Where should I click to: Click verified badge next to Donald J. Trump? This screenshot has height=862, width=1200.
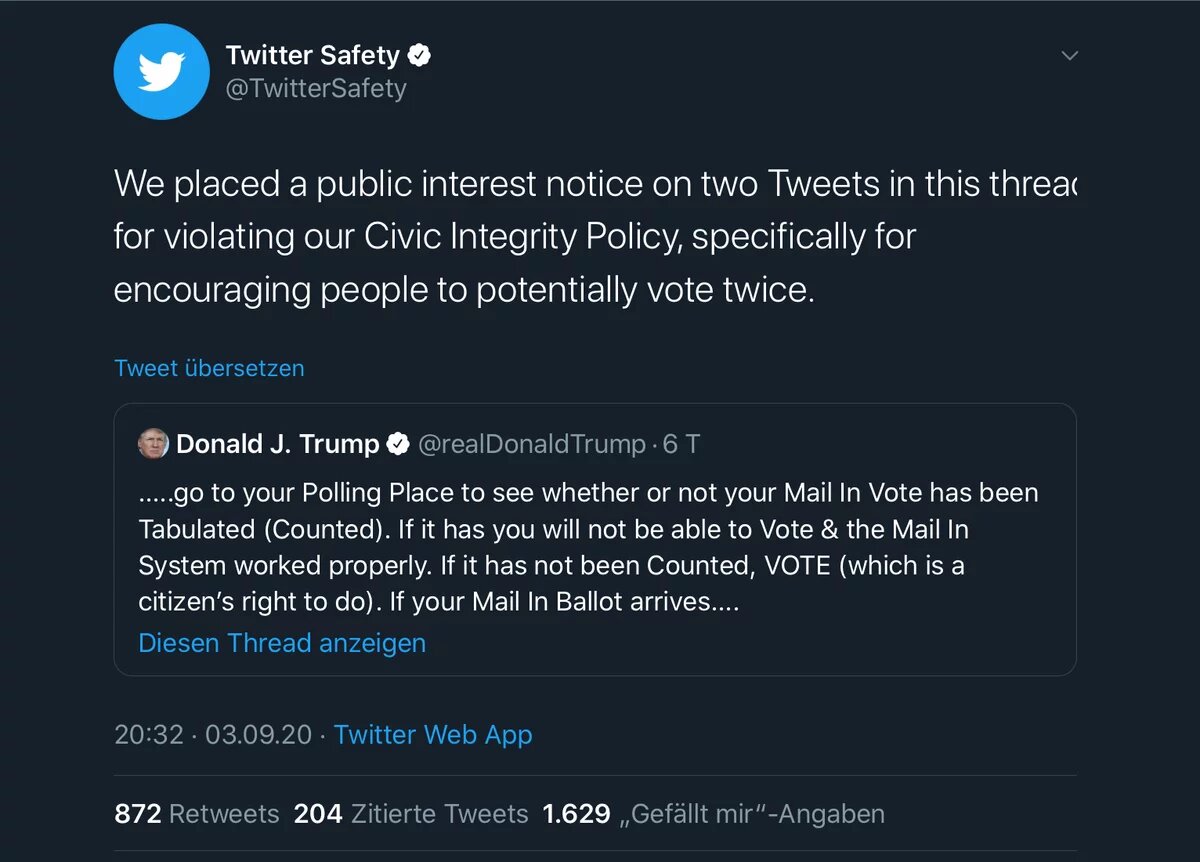[x=398, y=444]
